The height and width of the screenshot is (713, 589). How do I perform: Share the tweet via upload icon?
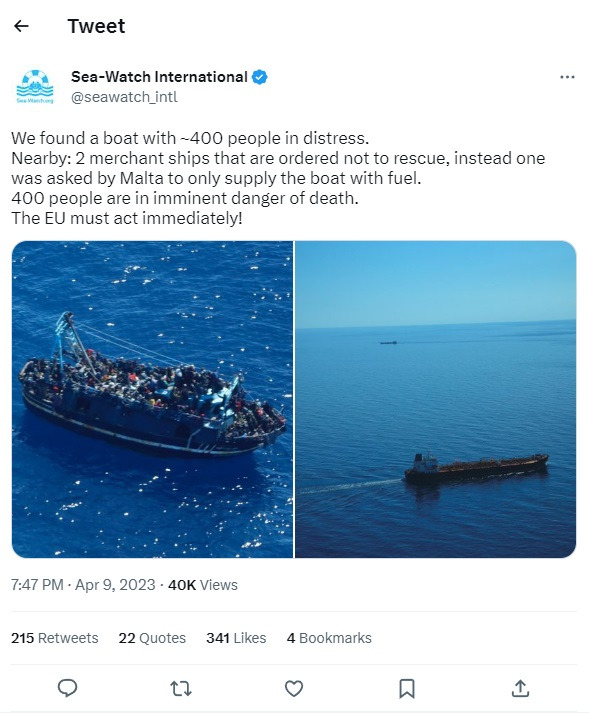520,688
